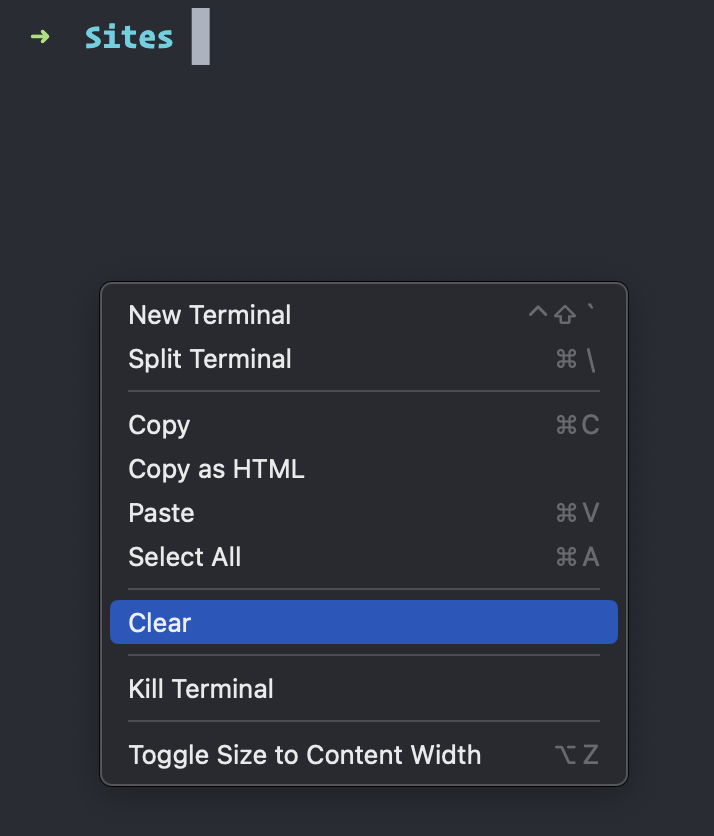Click the green prompt arrow icon
The height and width of the screenshot is (836, 714).
[x=39, y=36]
